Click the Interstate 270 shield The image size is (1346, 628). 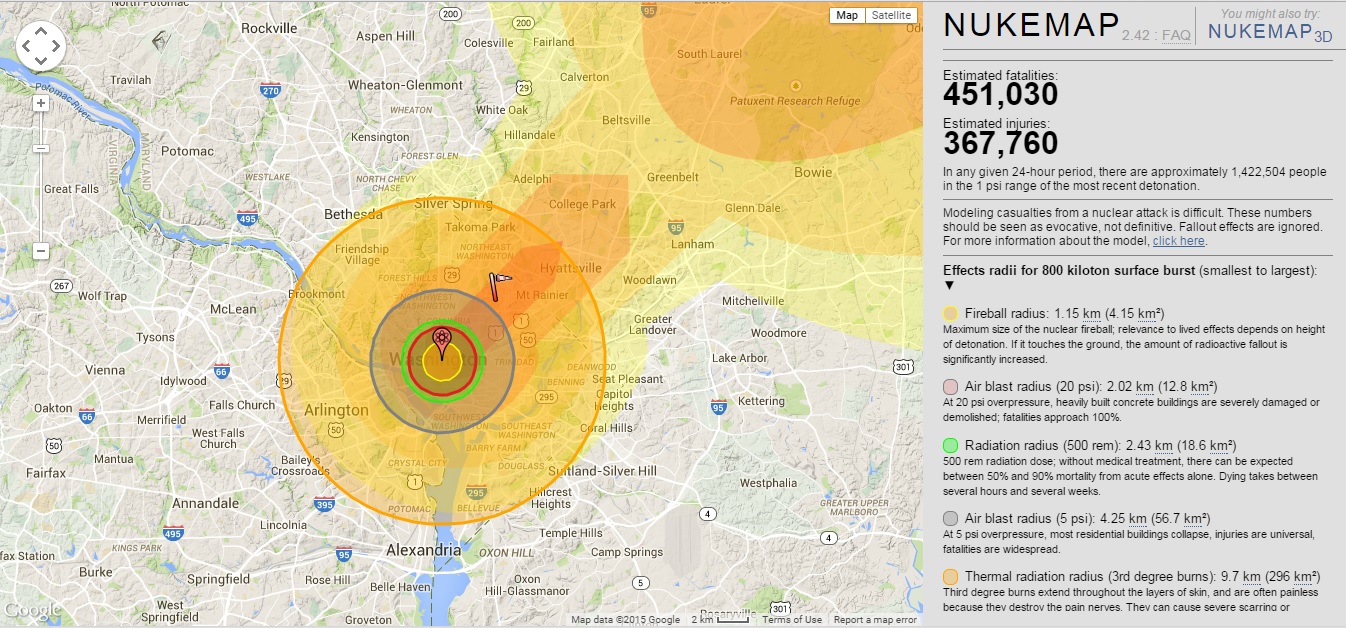(x=271, y=91)
